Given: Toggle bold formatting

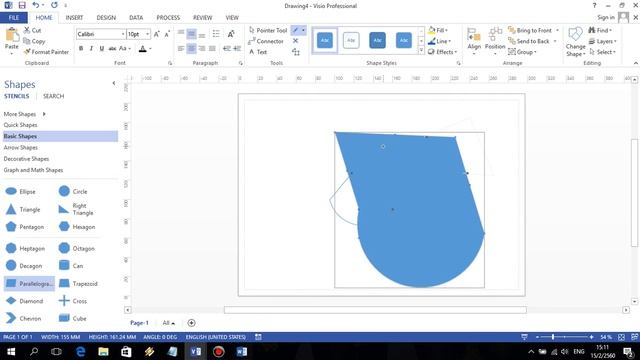Looking at the screenshot, I should [81, 49].
